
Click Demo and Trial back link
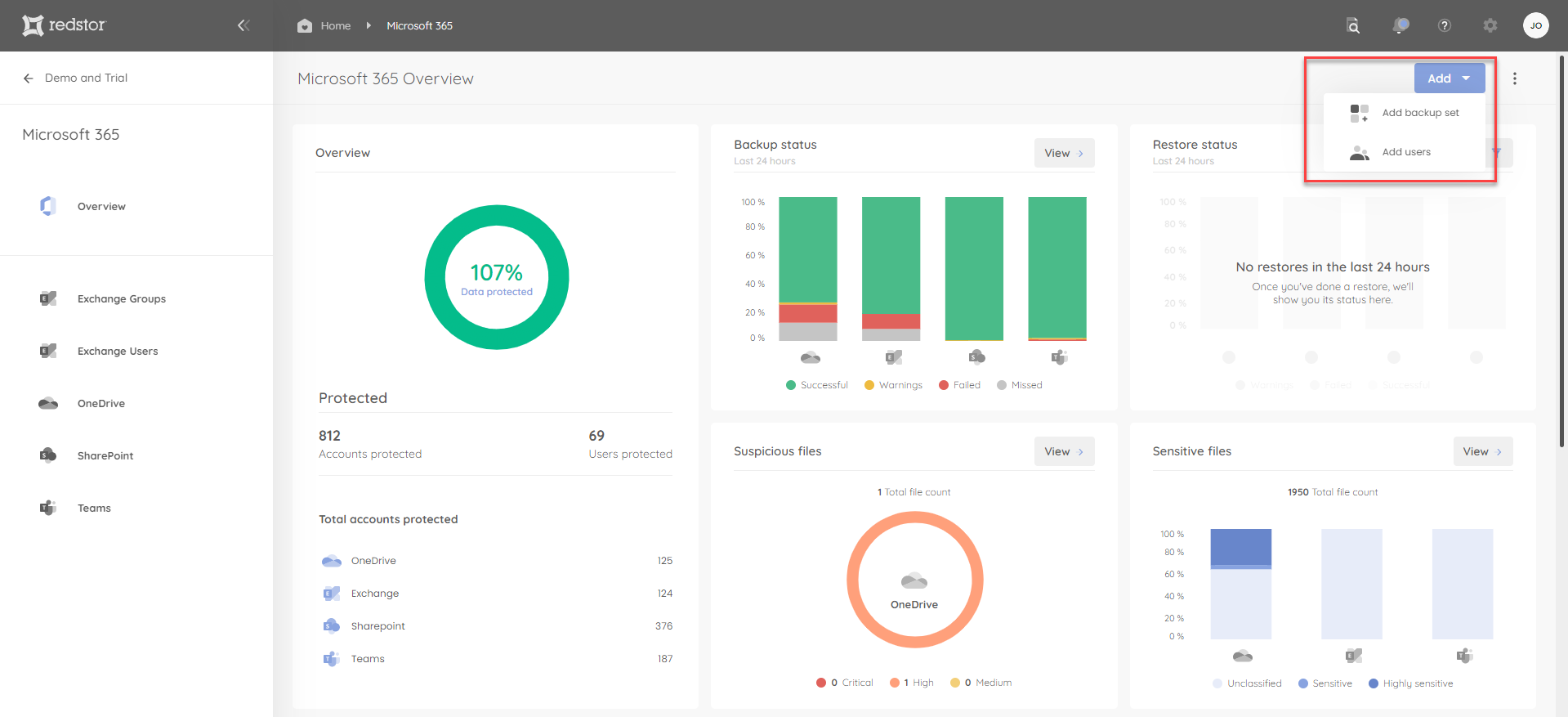point(86,78)
